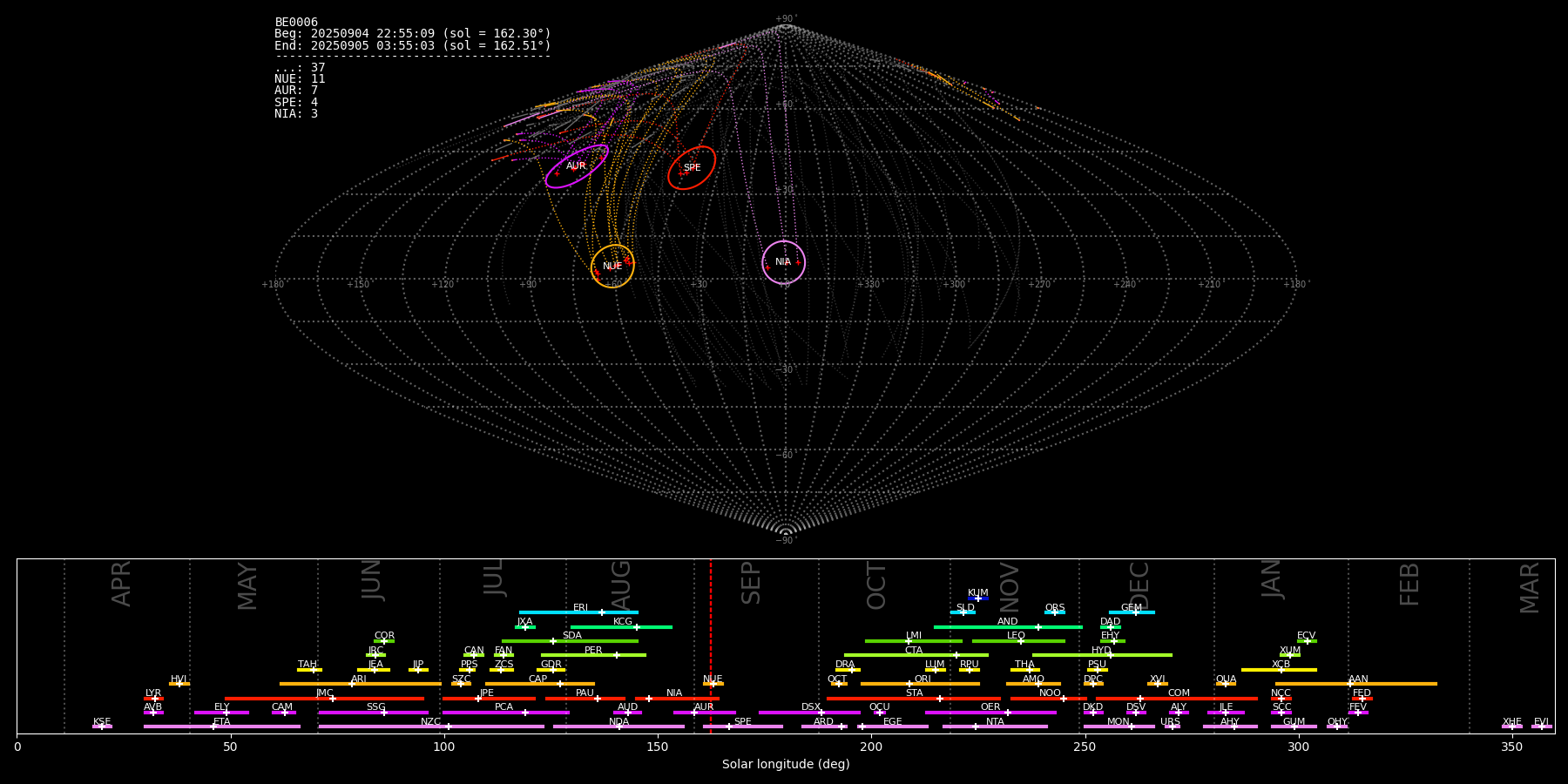
Task: Select the COM red shower bar
Action: [1177, 699]
